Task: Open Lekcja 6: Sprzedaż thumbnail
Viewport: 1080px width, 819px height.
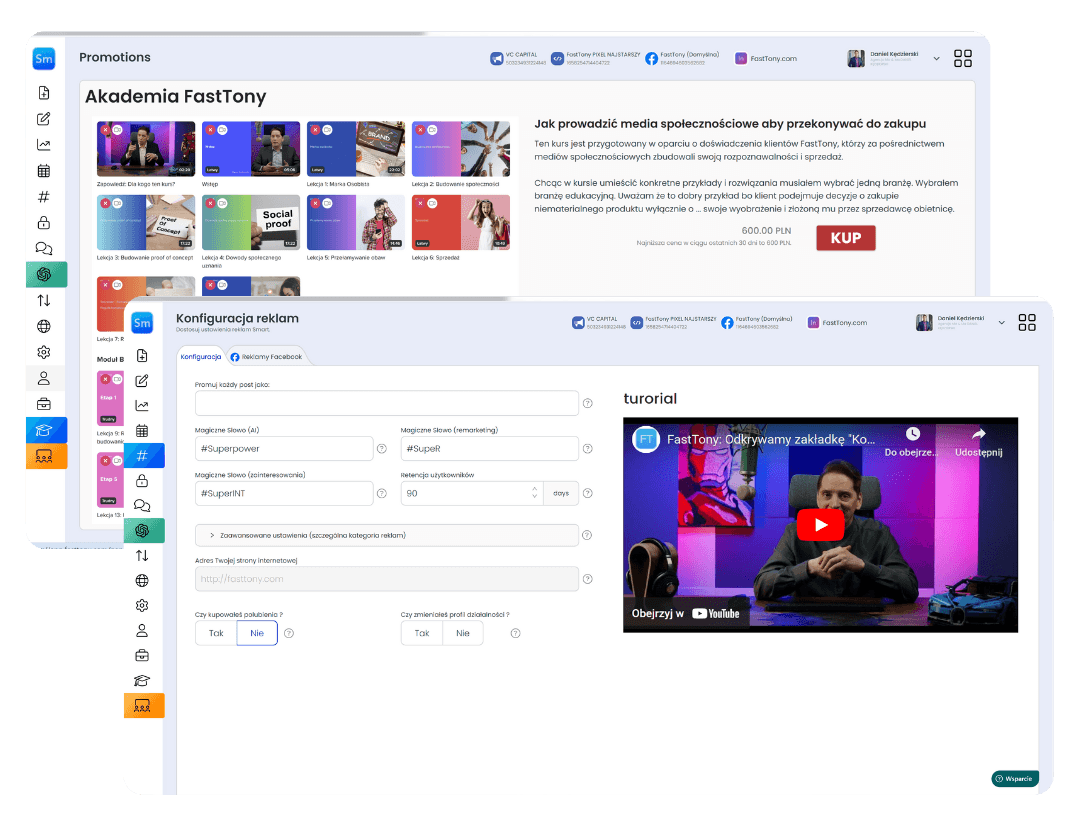Action: pos(461,222)
